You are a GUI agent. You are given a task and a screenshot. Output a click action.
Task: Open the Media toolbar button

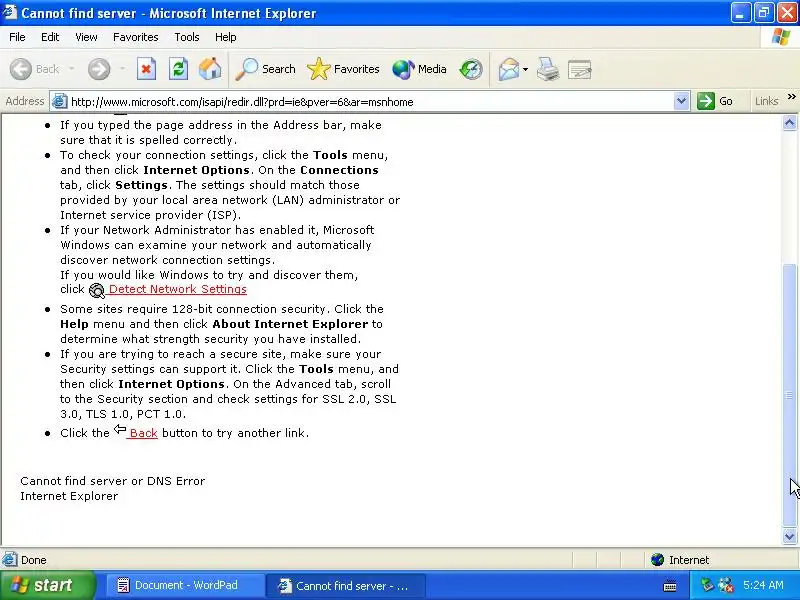point(419,69)
